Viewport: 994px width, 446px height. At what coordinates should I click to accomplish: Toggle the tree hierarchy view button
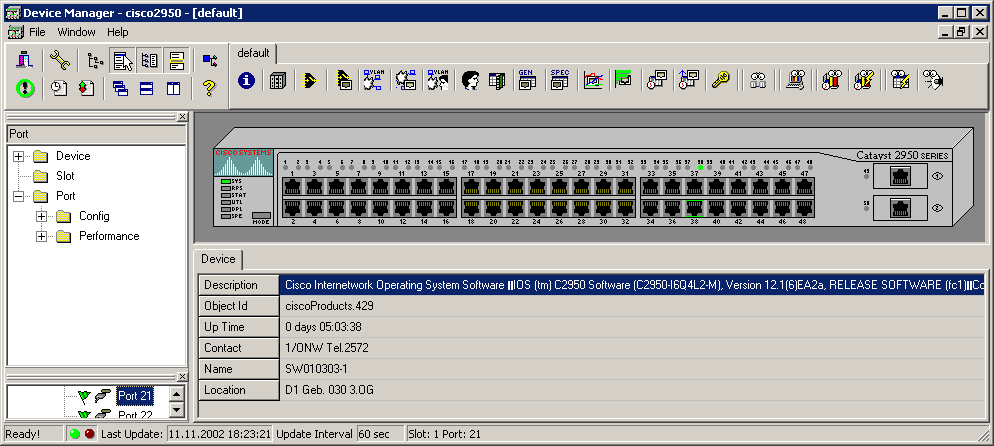[x=95, y=60]
